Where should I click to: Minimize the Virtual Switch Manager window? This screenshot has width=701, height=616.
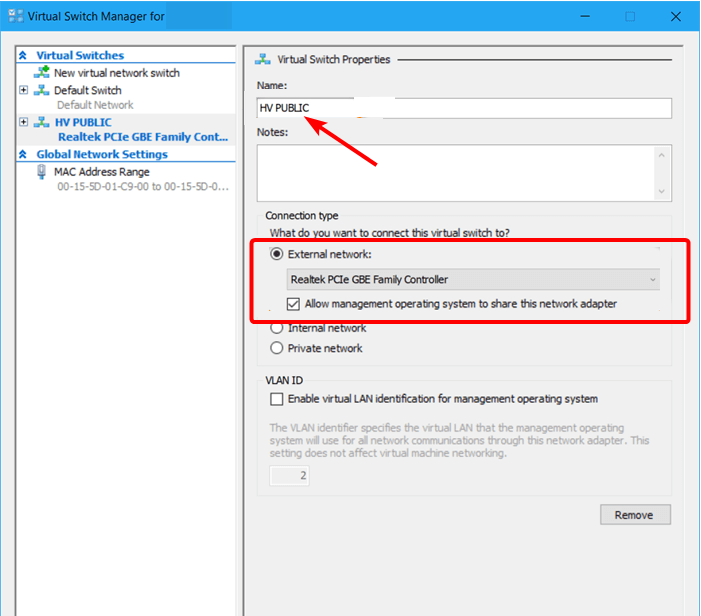[x=585, y=17]
